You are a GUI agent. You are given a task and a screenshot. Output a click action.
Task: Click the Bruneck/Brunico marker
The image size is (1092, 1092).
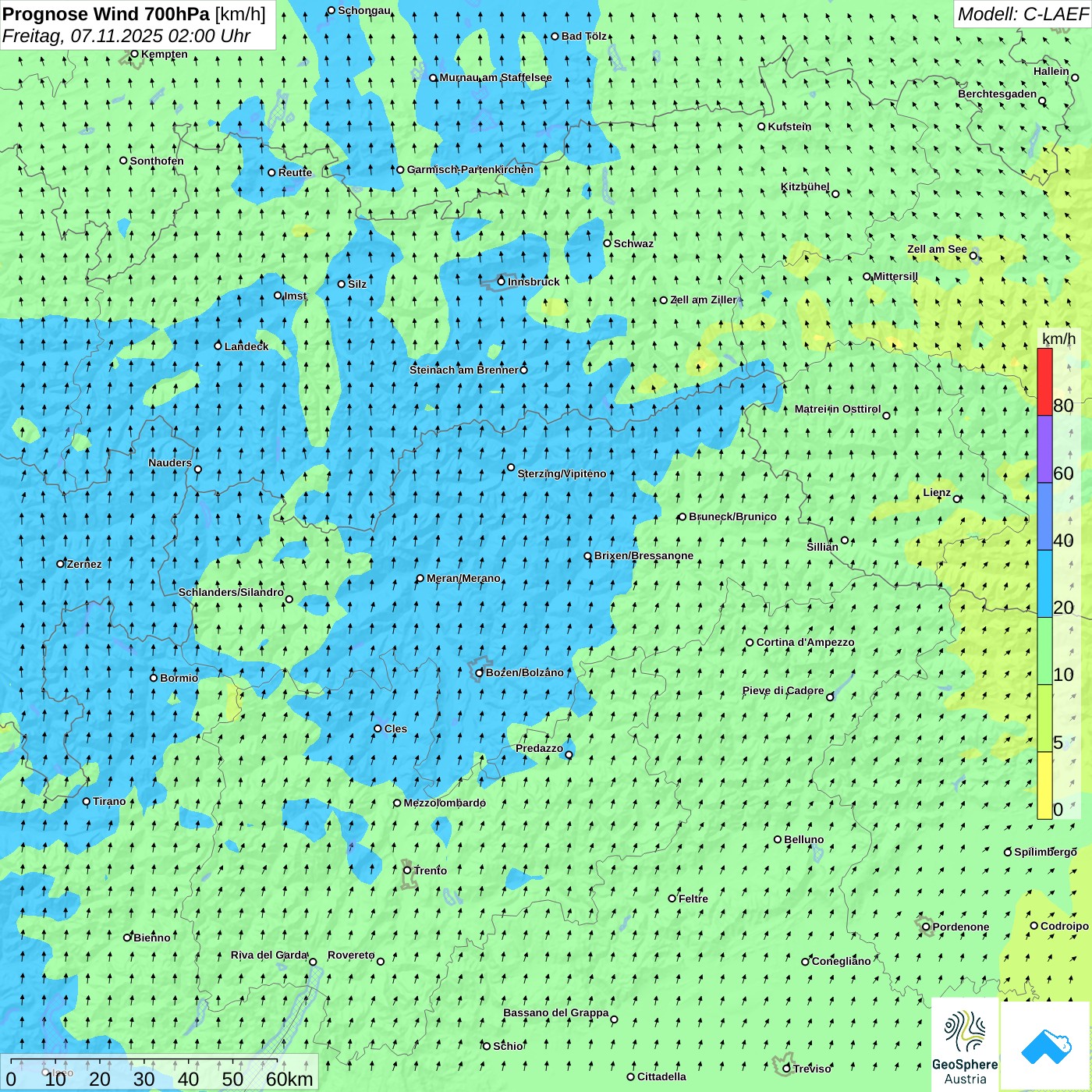(x=682, y=517)
